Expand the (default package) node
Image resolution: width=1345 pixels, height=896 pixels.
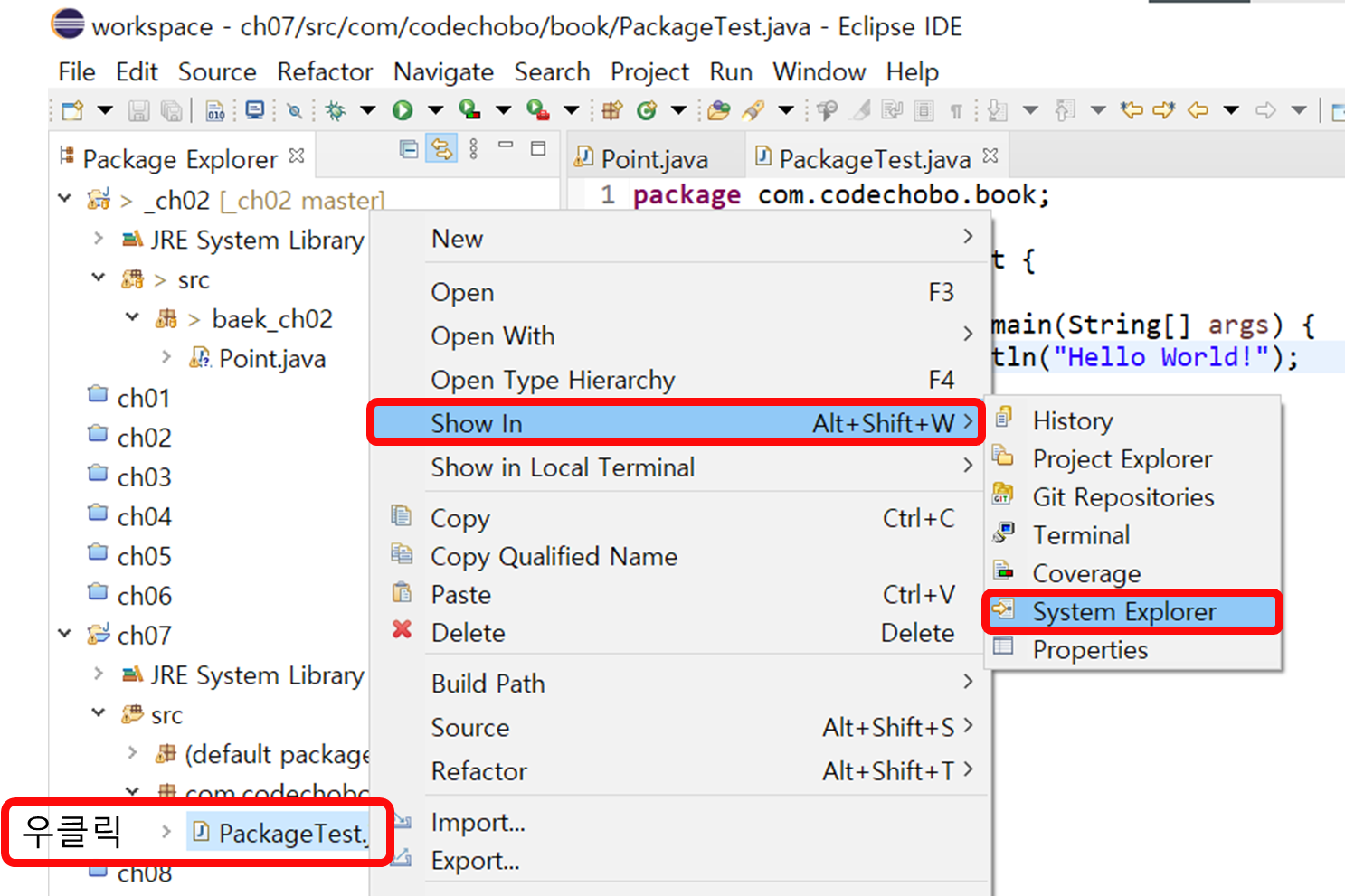point(132,752)
